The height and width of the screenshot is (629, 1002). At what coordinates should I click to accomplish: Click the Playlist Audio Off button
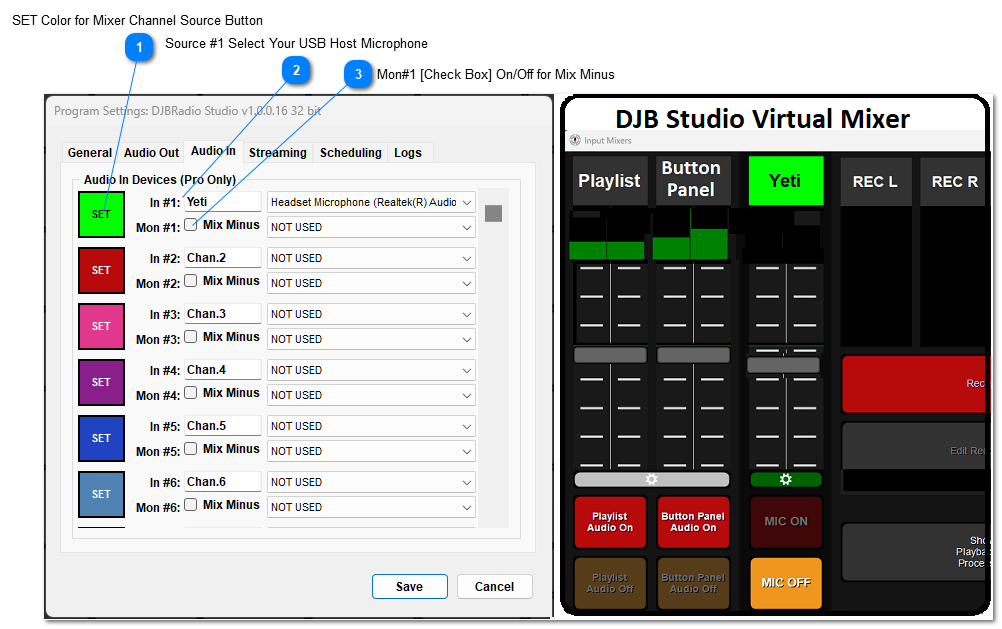pos(610,583)
